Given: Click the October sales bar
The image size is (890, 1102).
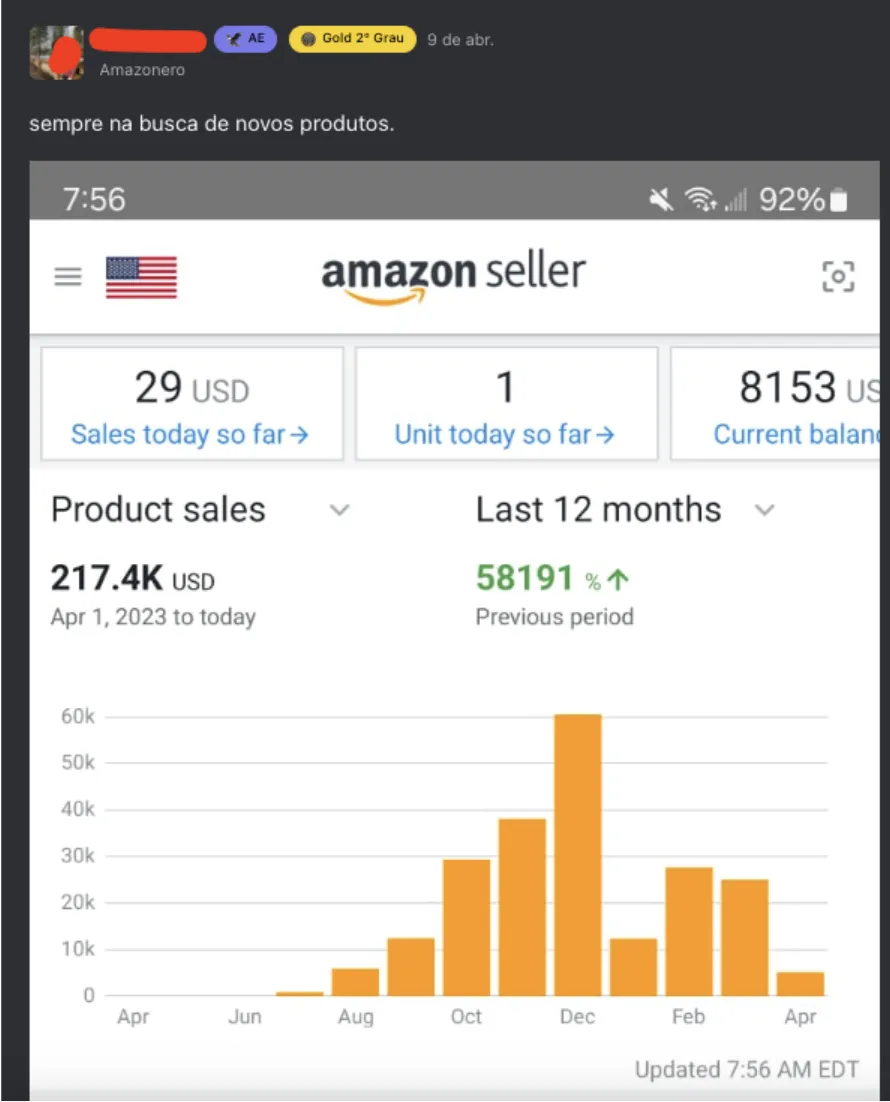Looking at the screenshot, I should point(466,927).
